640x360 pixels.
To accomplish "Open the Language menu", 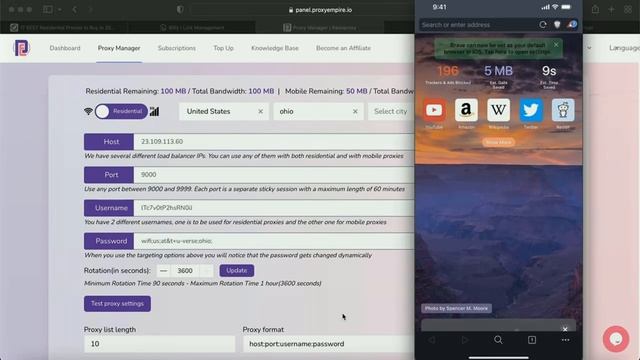I will pyautogui.click(x=624, y=48).
